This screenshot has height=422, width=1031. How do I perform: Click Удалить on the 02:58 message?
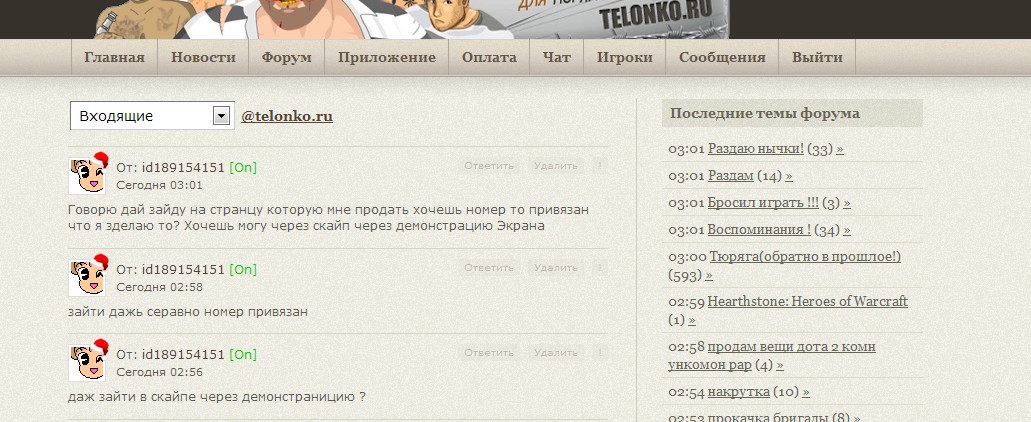tap(556, 268)
